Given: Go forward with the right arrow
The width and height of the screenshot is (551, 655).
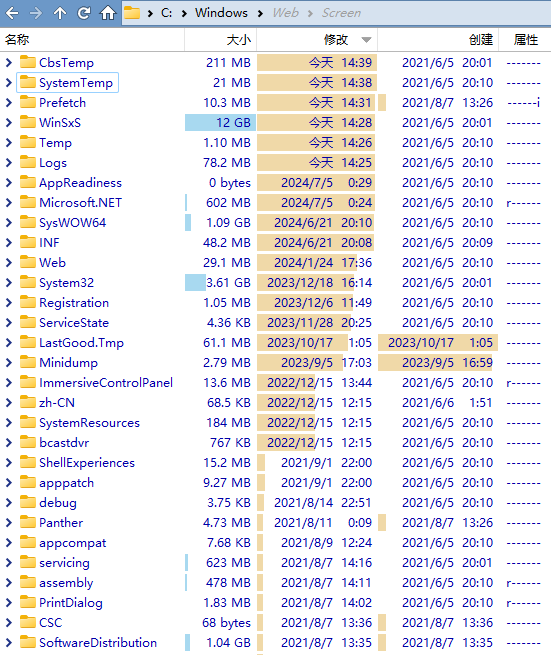Looking at the screenshot, I should (36, 13).
